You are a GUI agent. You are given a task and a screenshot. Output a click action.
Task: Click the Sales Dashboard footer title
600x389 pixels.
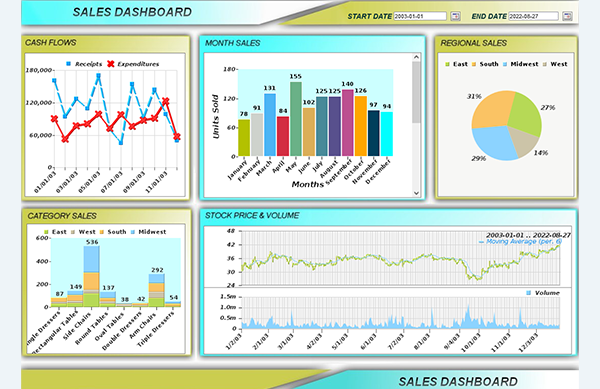pyautogui.click(x=458, y=381)
